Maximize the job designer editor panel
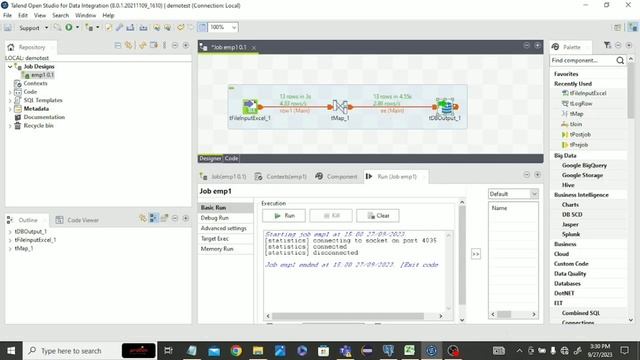The width and height of the screenshot is (640, 360). pos(538,45)
